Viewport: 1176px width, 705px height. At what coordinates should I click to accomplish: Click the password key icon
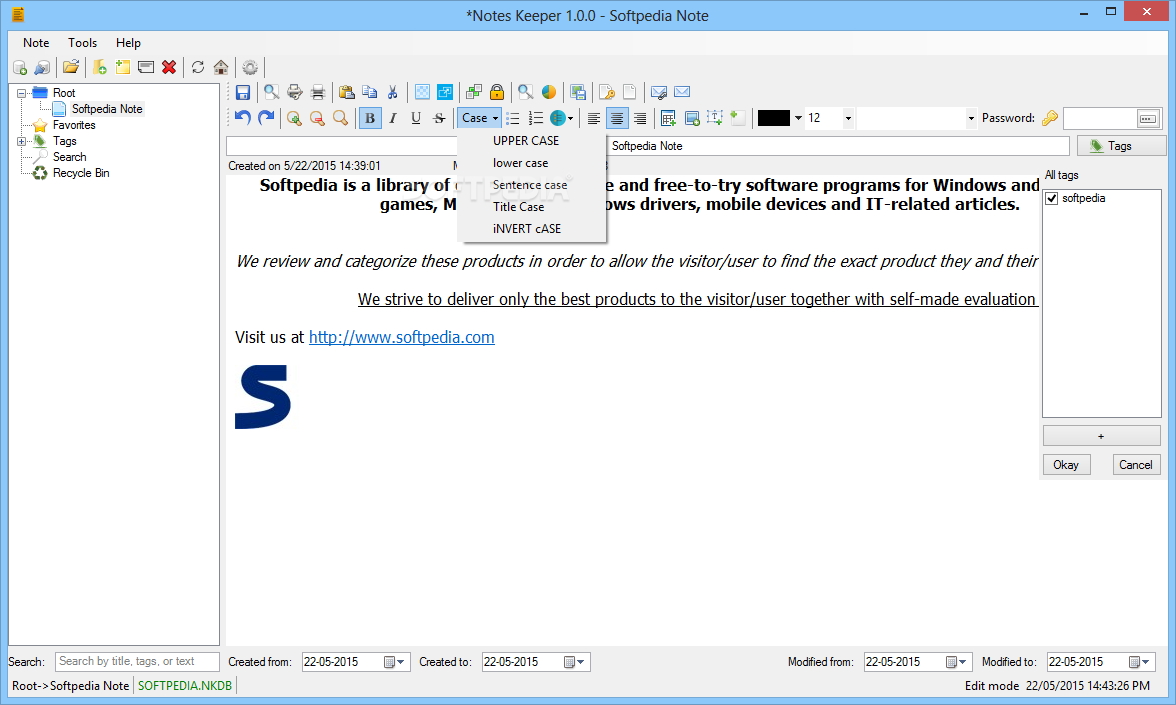tap(1051, 118)
